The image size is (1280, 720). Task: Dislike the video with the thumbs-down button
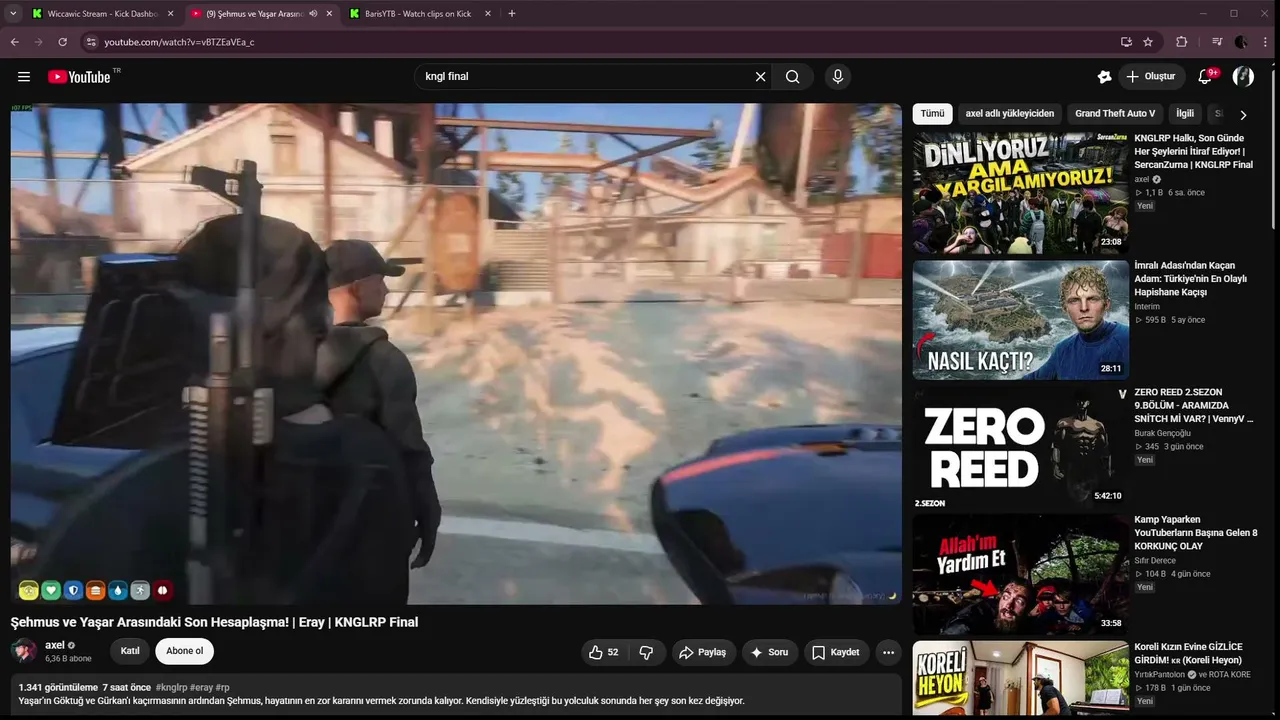[x=646, y=652]
